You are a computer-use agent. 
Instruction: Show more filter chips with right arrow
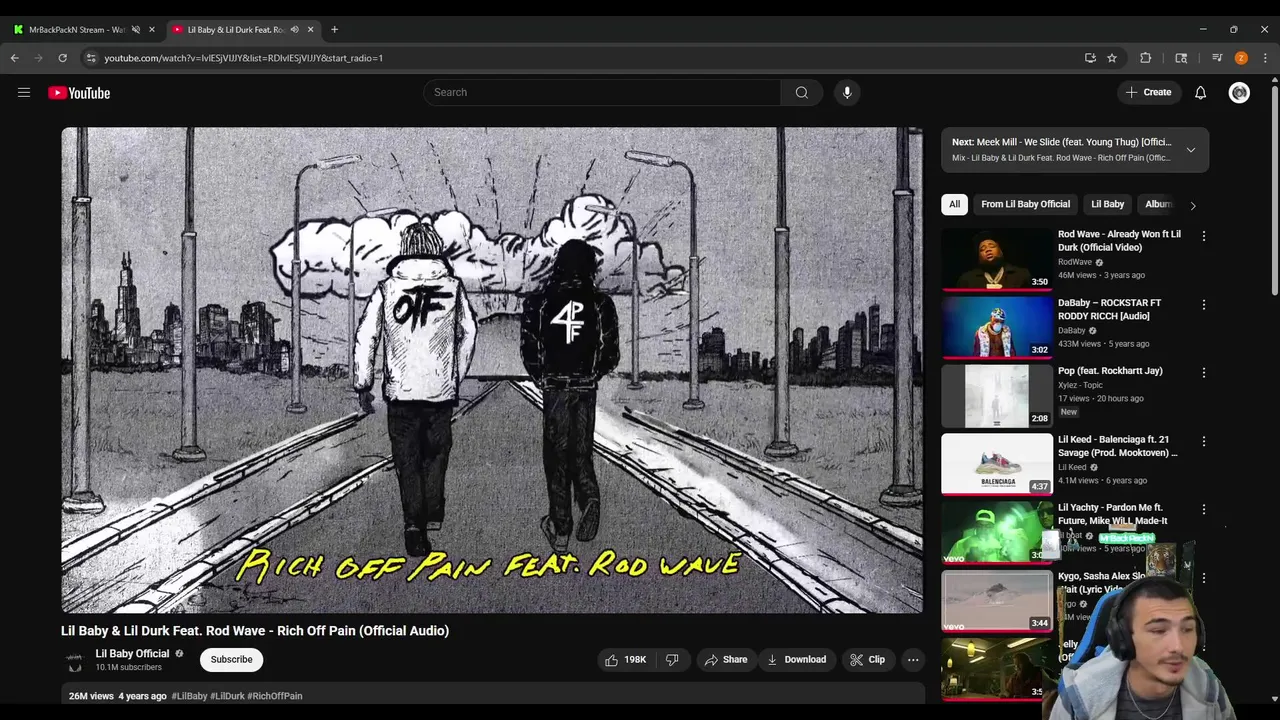pos(1192,205)
